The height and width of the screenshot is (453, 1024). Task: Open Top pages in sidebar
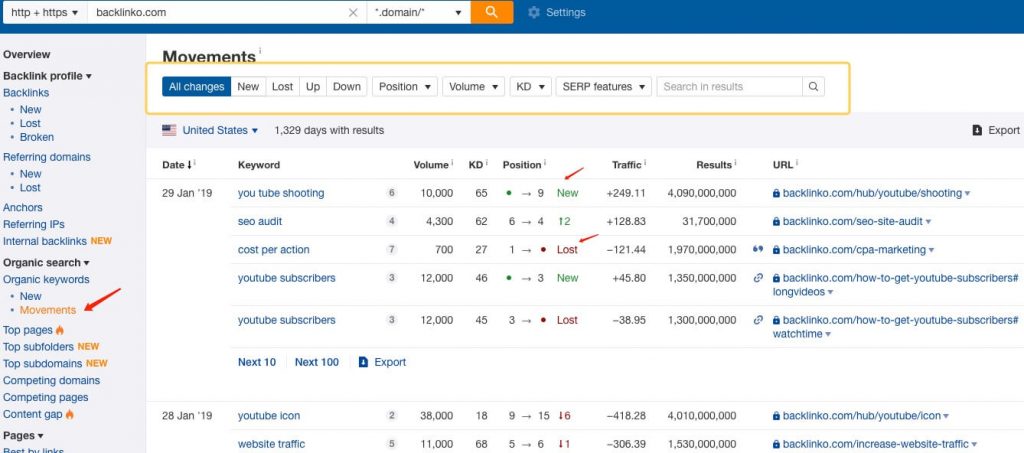(28, 330)
